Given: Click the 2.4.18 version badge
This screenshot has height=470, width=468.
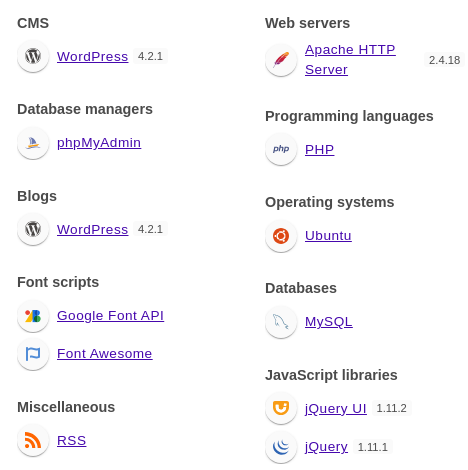Looking at the screenshot, I should 444,60.
